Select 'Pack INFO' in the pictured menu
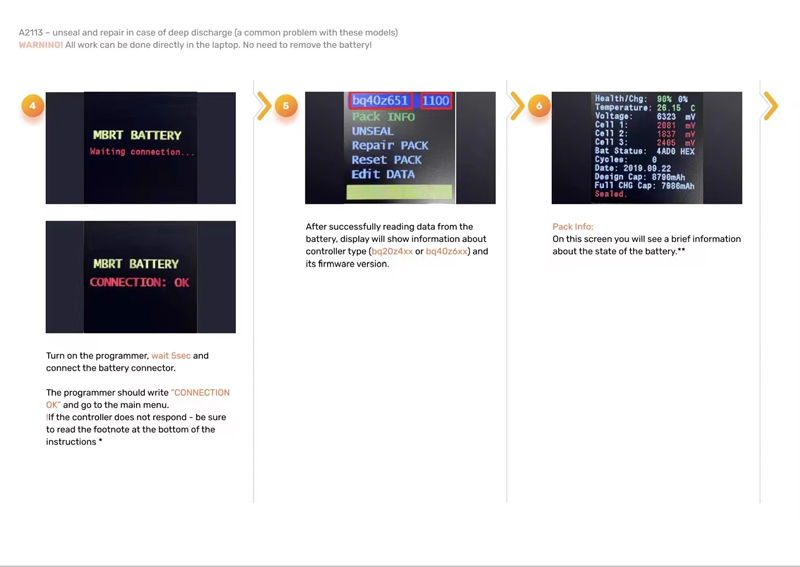Viewport: 800px width, 567px height. pos(383,117)
